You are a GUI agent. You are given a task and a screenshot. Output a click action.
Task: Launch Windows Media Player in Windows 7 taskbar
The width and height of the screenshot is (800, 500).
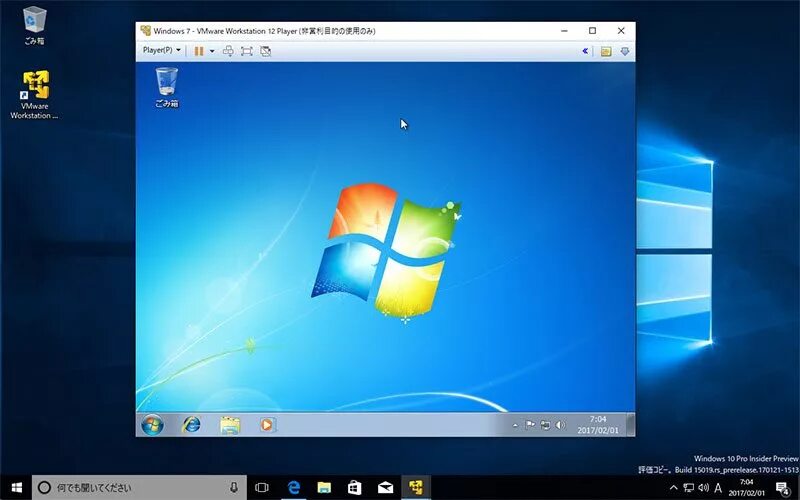tap(267, 424)
